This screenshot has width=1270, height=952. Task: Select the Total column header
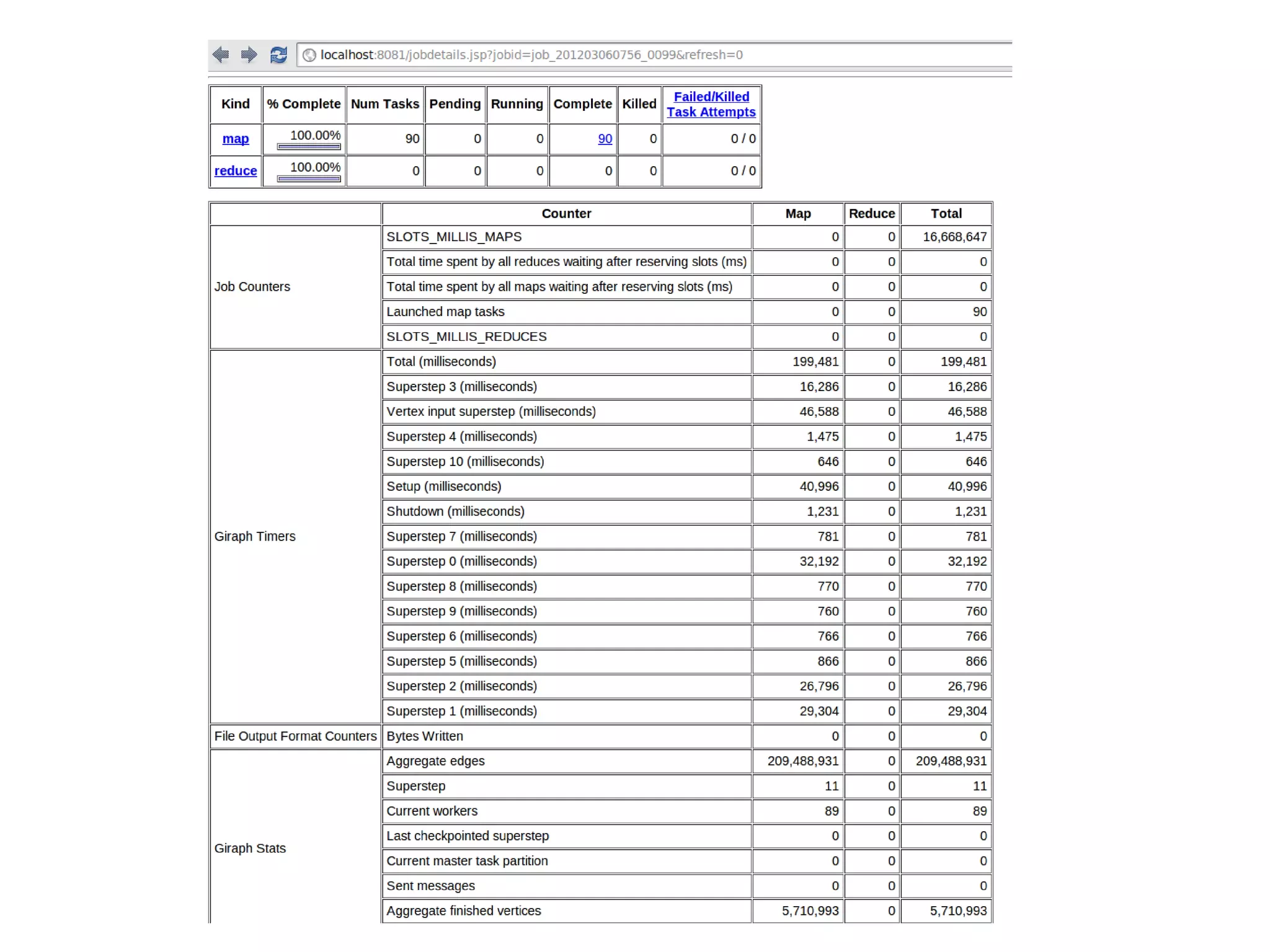coord(946,214)
